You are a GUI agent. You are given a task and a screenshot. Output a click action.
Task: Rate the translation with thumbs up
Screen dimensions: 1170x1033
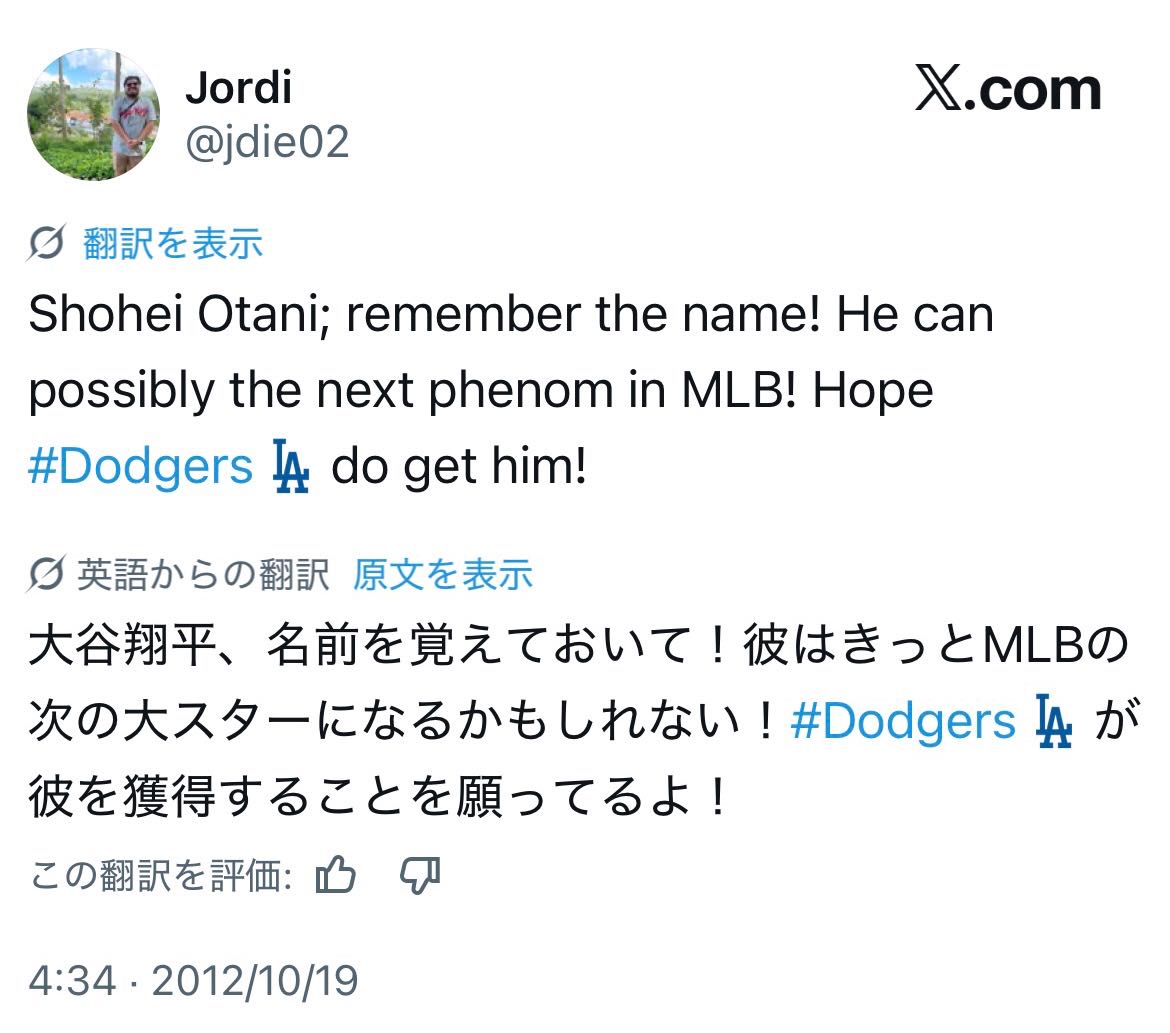(x=335, y=877)
